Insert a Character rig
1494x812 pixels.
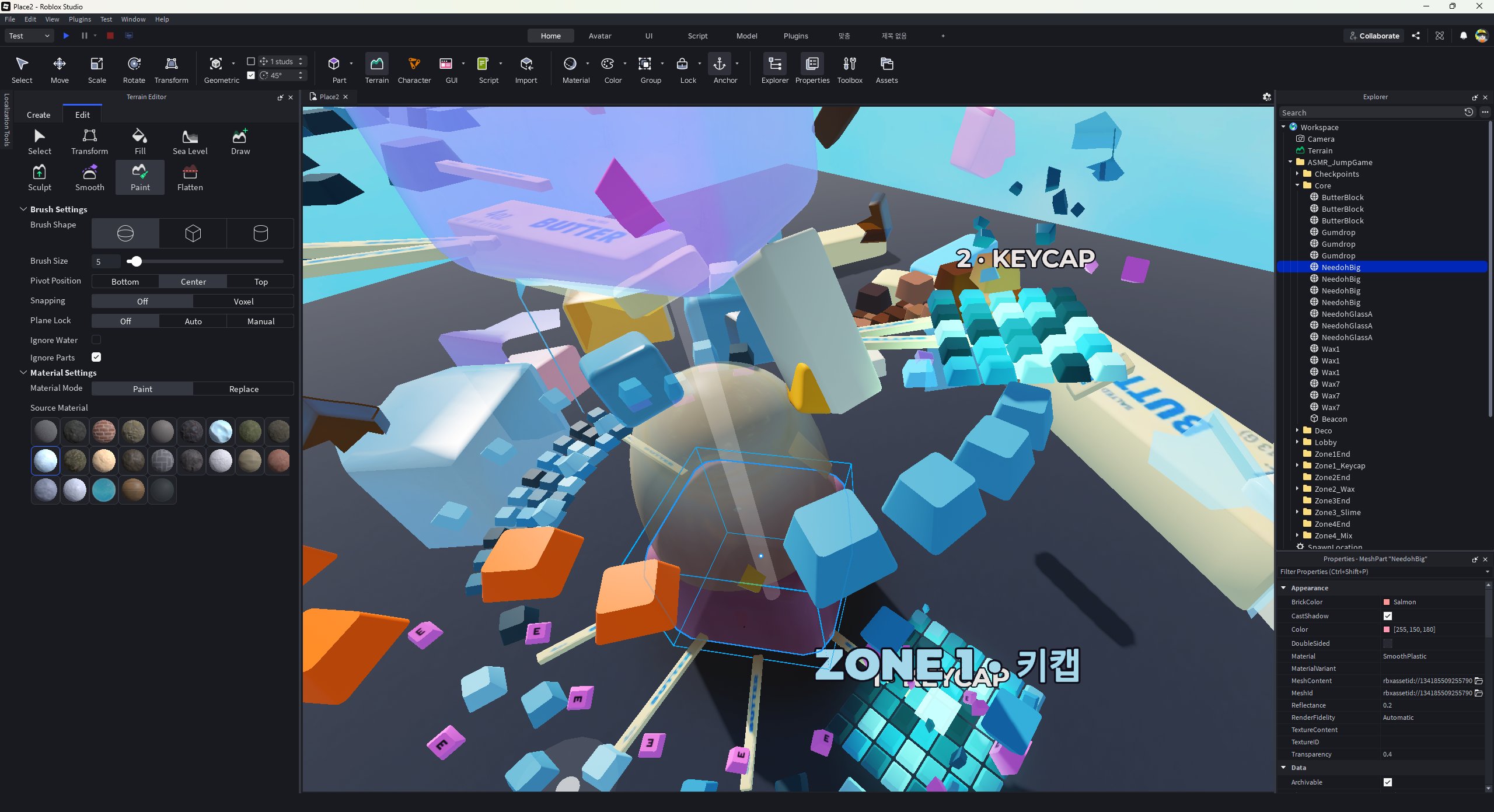click(414, 69)
